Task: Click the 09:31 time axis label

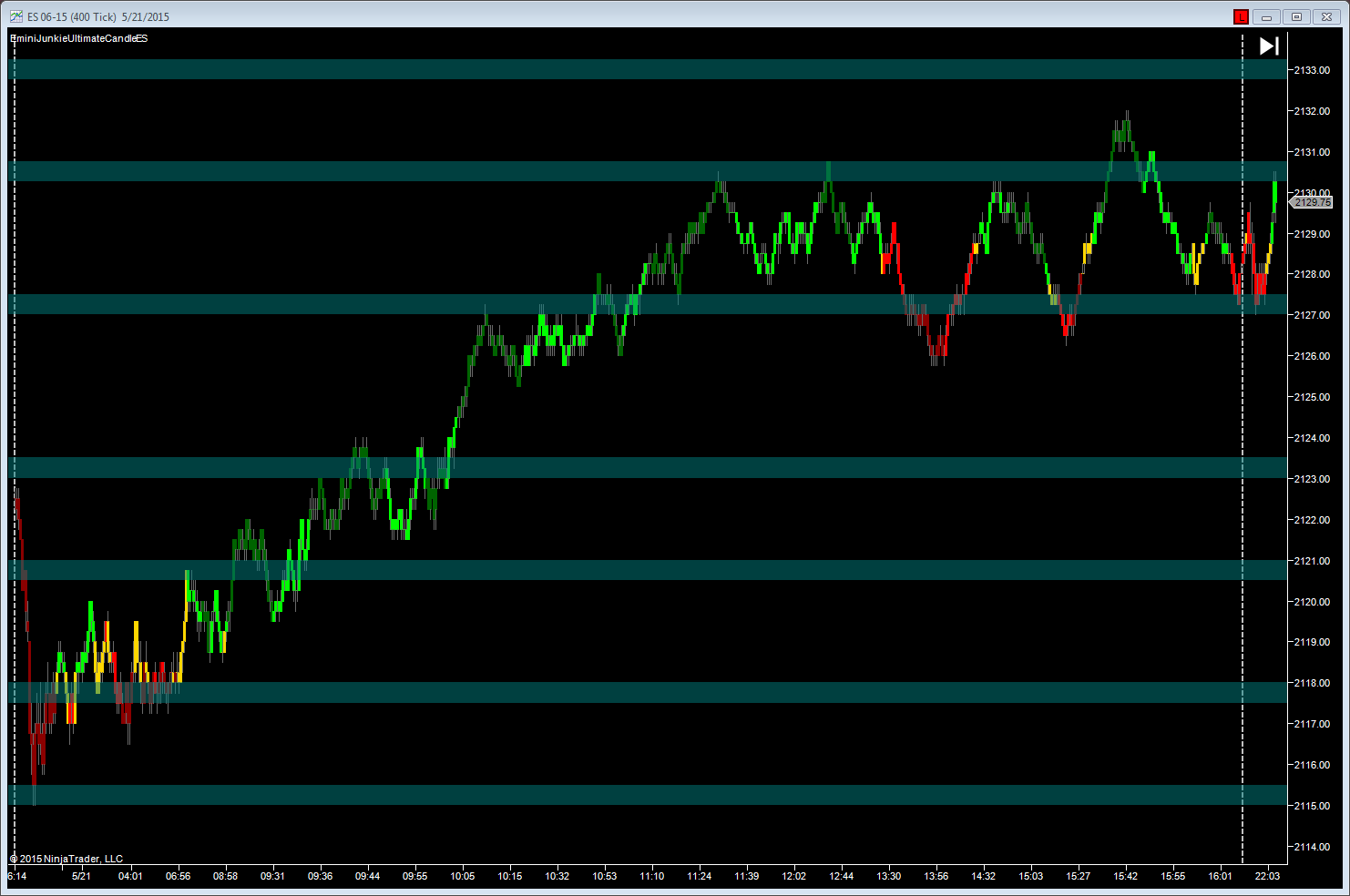Action: (x=272, y=876)
